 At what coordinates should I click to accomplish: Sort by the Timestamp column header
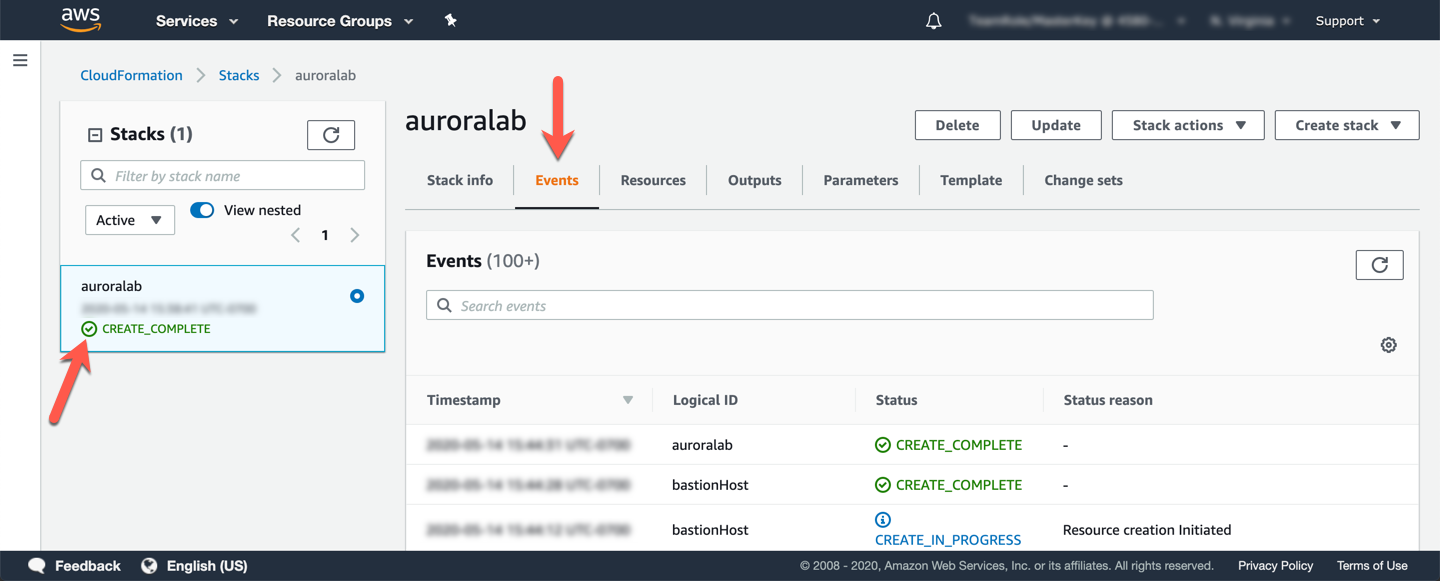(x=464, y=400)
